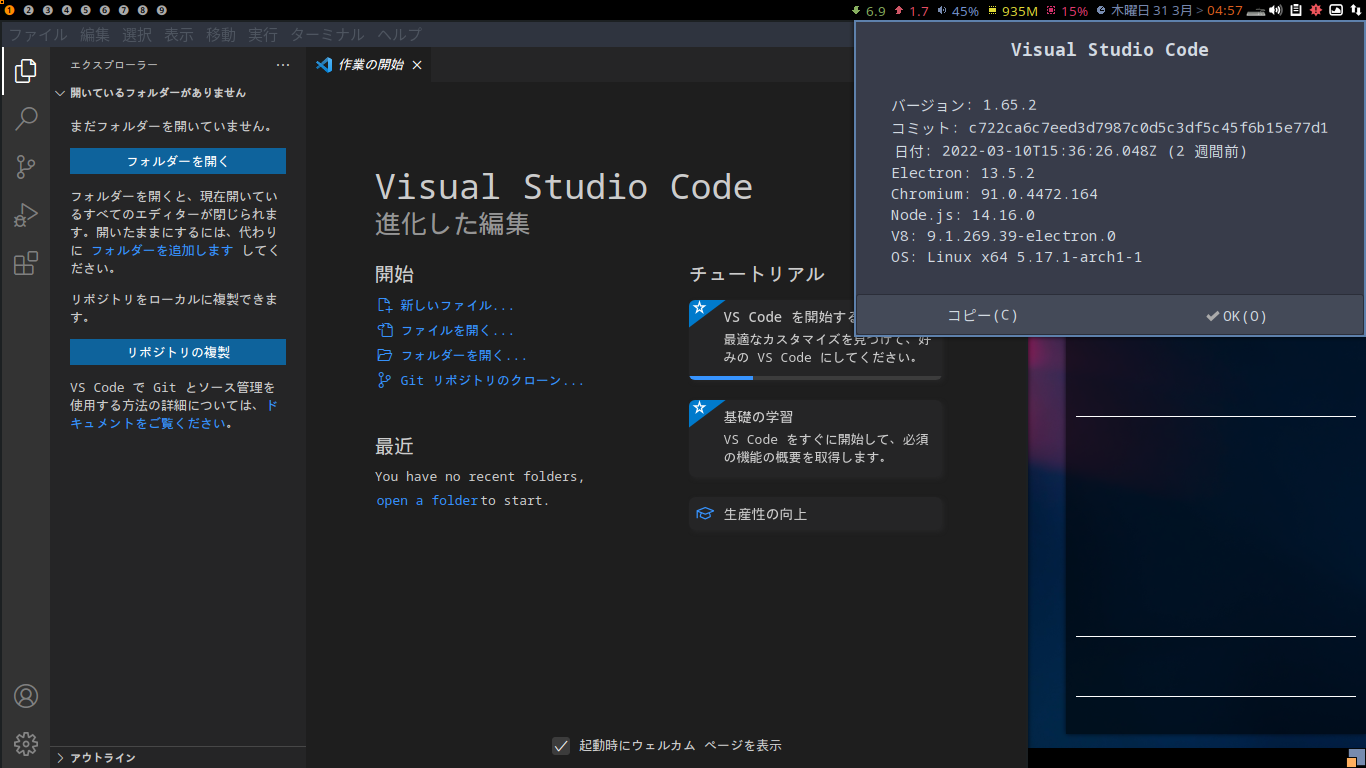Click the 新しいファイル... link

[x=457, y=306]
